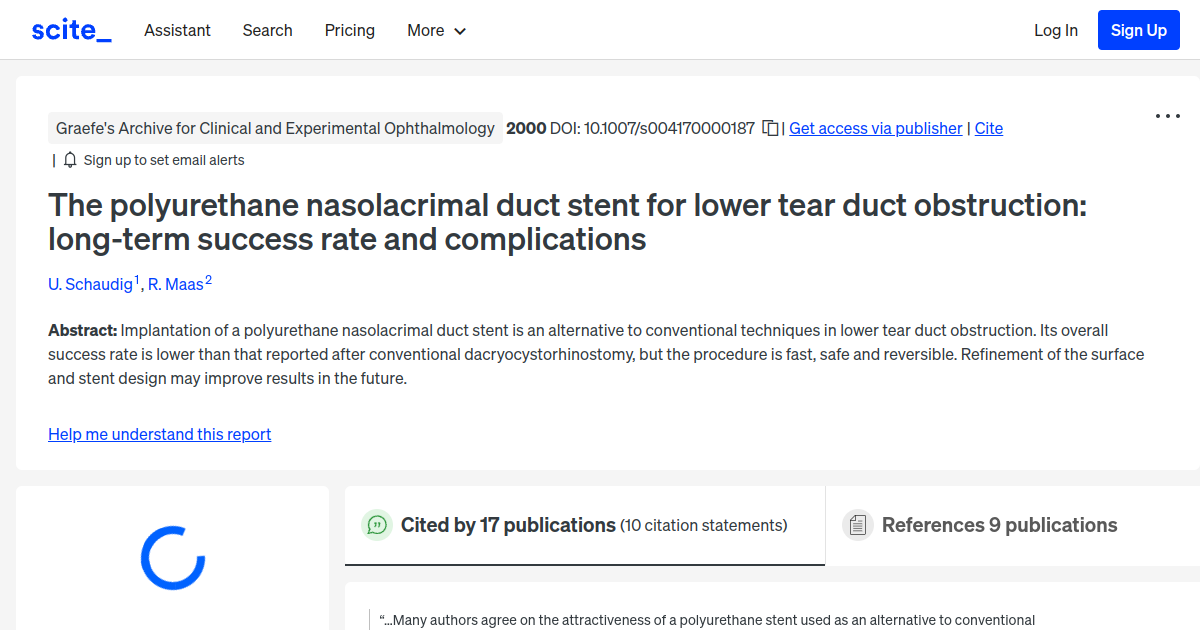Open the References 9 publications tab

coord(999,524)
